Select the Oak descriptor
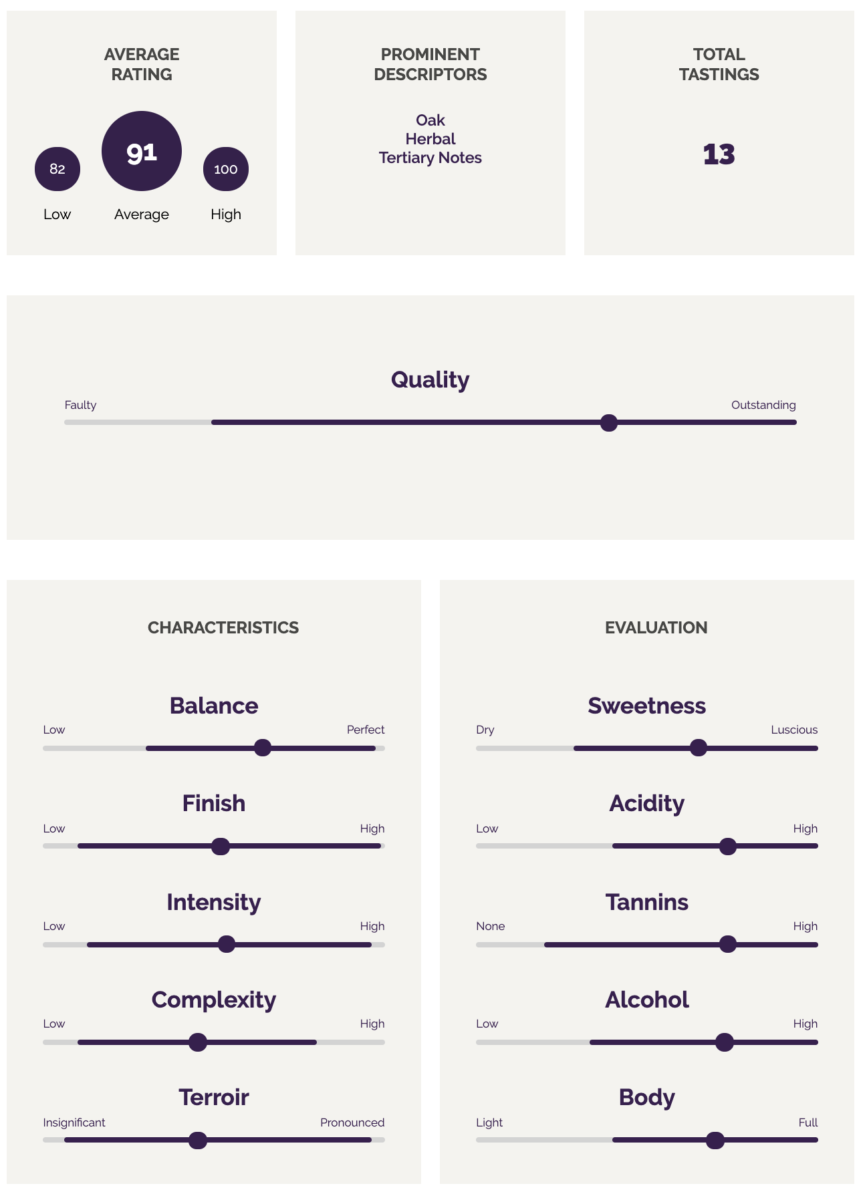865x1200 pixels. coord(430,120)
